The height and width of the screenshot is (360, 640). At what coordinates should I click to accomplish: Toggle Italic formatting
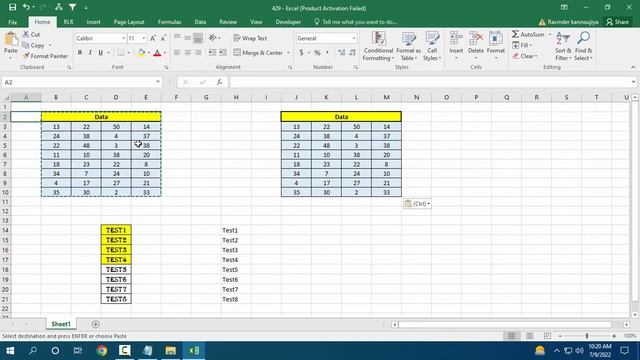[90, 53]
